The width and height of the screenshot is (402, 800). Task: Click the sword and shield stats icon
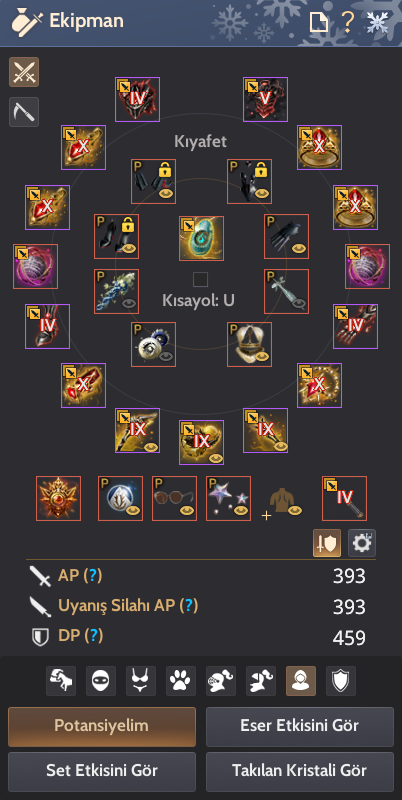[326, 543]
